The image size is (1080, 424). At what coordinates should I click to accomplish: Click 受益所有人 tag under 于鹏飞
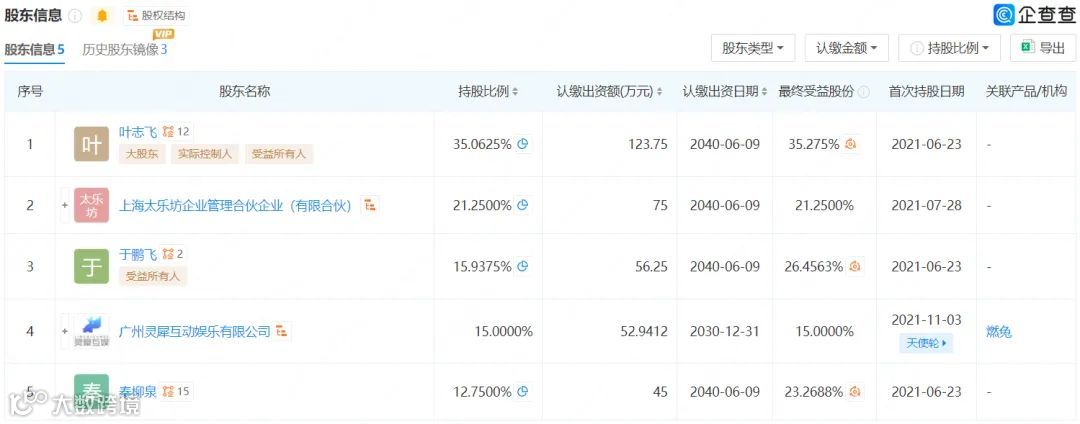click(x=153, y=277)
